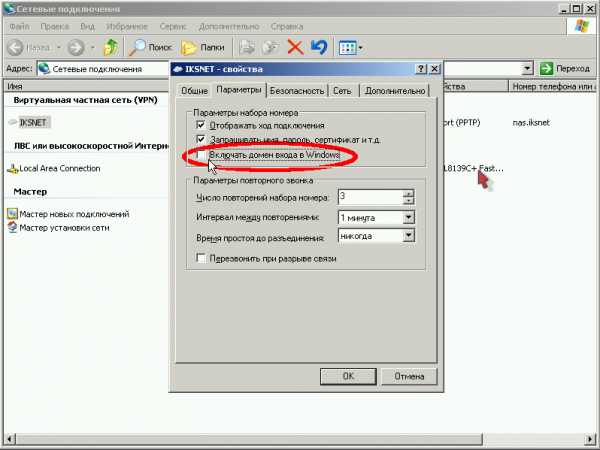Open the Дополнительно menu in menu bar
The height and width of the screenshot is (450, 600).
(229, 26)
